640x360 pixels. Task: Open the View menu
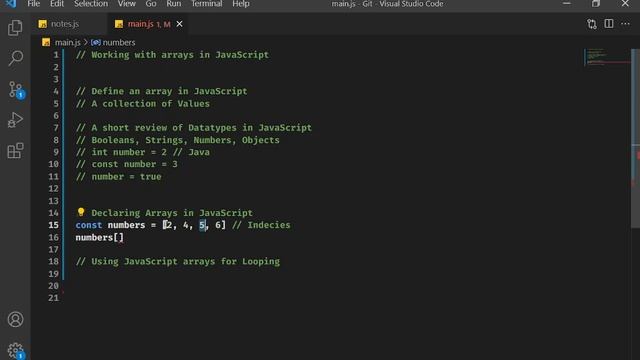[x=127, y=4]
